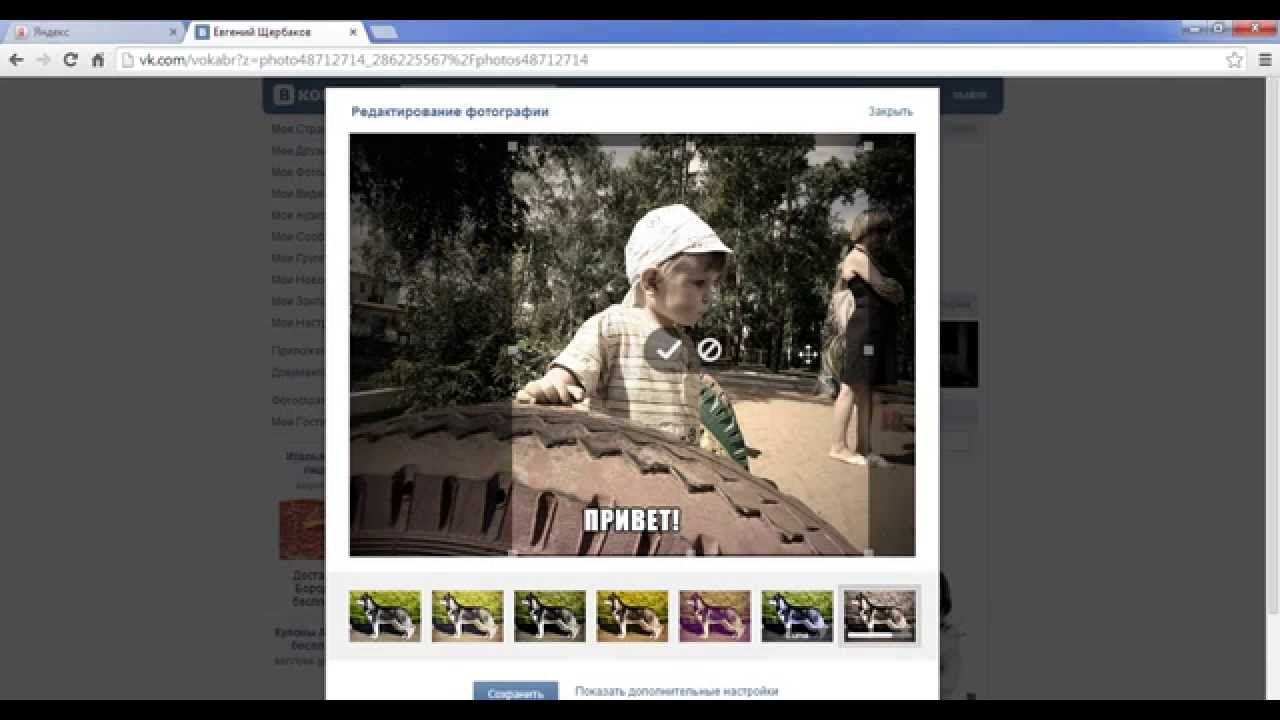Confirm the crop with the checkmark icon

pyautogui.click(x=668, y=349)
